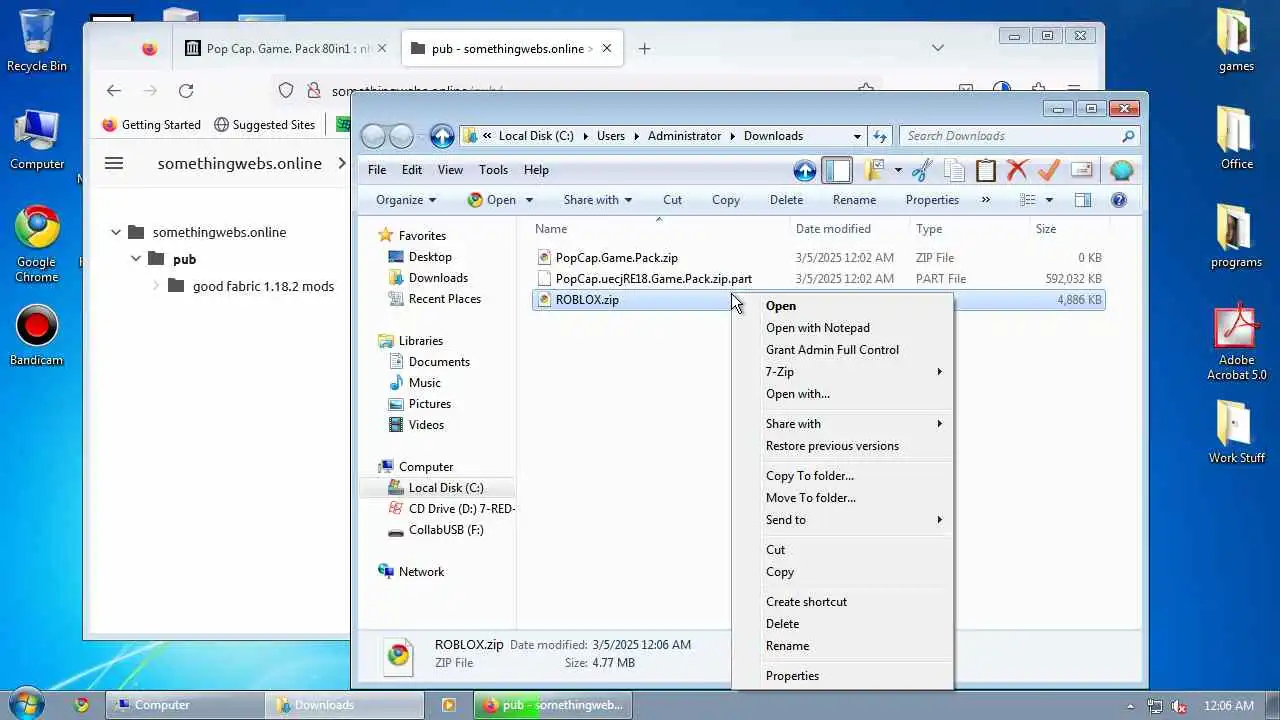Click the clipboard Paste icon

tap(986, 170)
